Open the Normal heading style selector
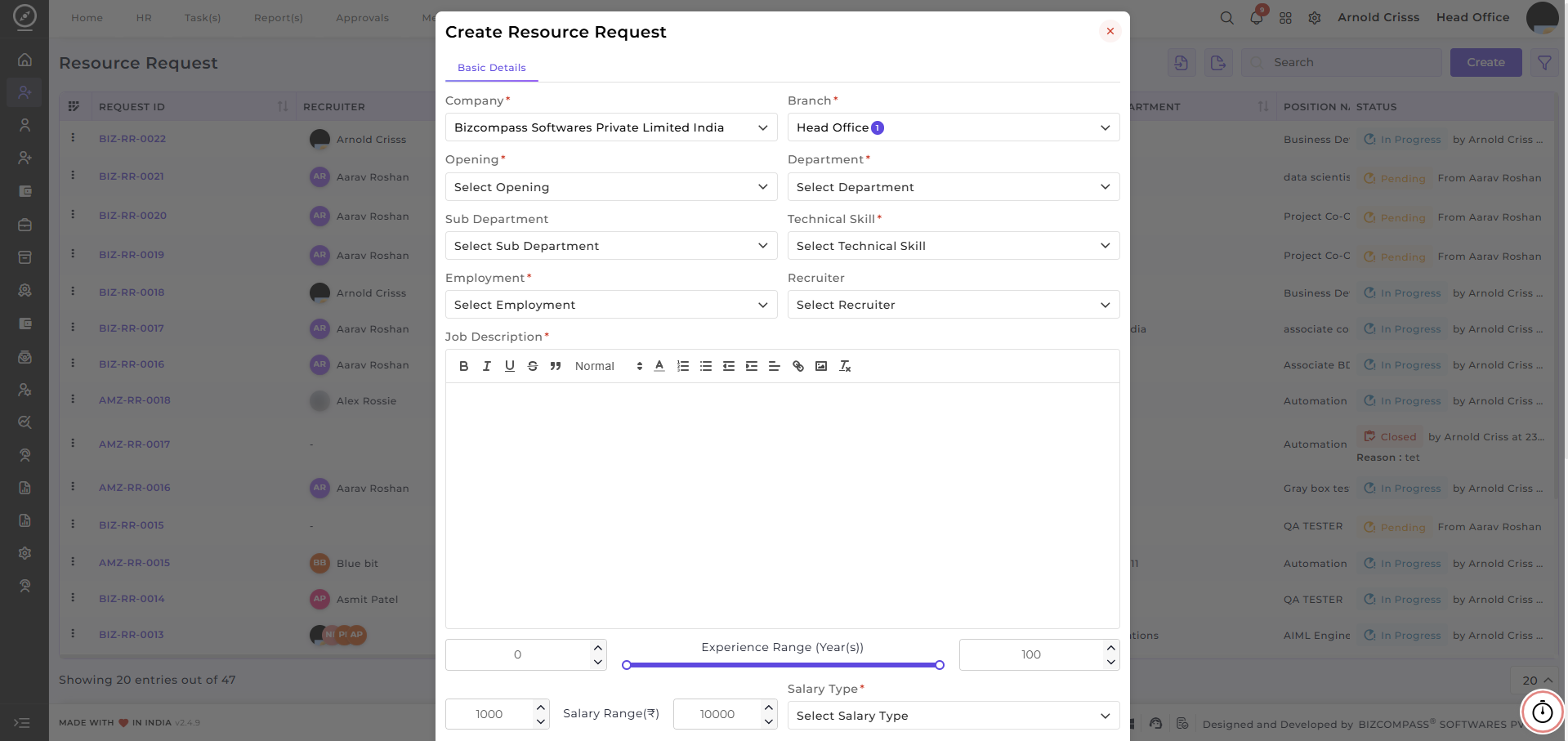Viewport: 1568px width, 741px height. 608,366
